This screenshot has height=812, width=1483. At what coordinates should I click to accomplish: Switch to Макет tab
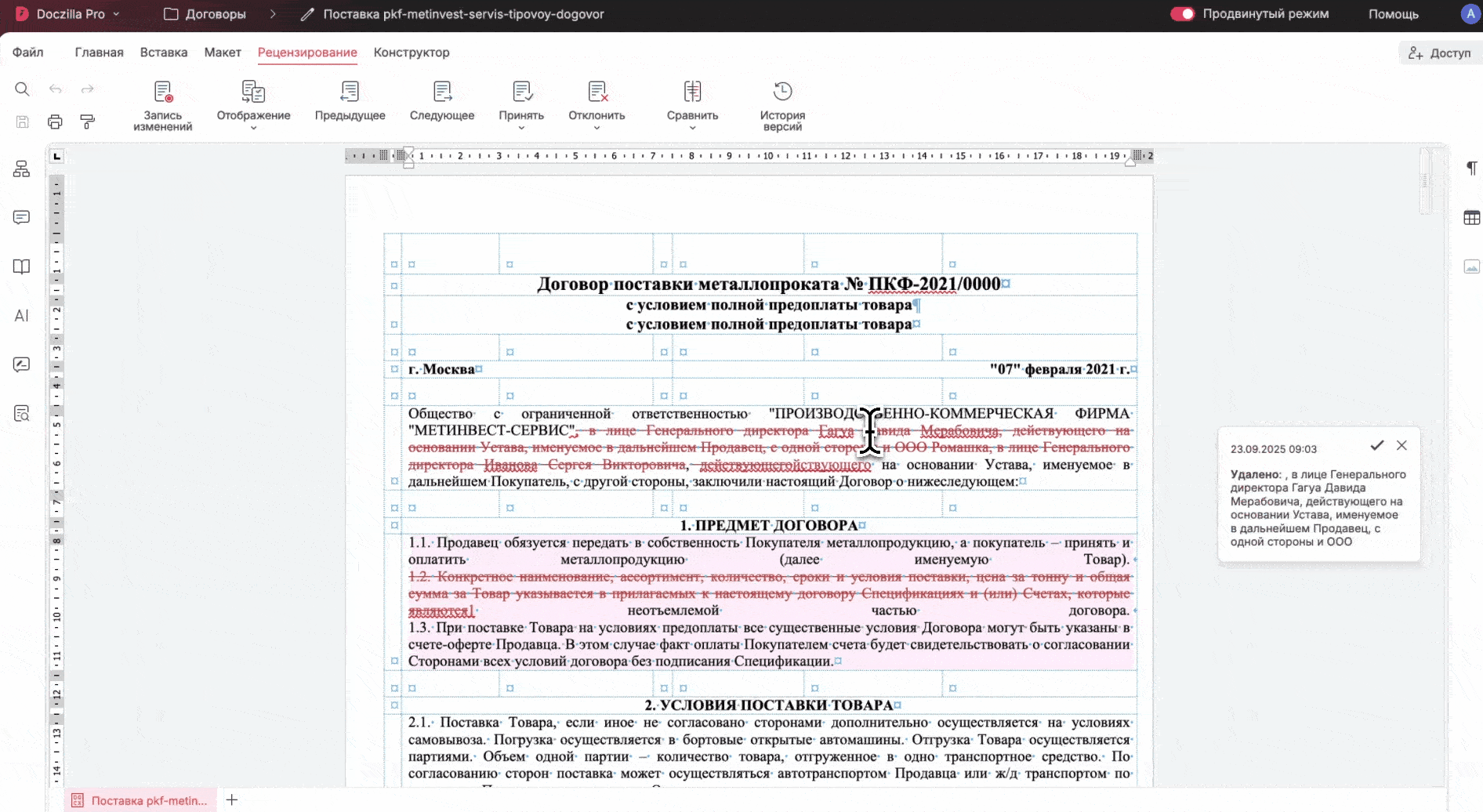(x=223, y=53)
